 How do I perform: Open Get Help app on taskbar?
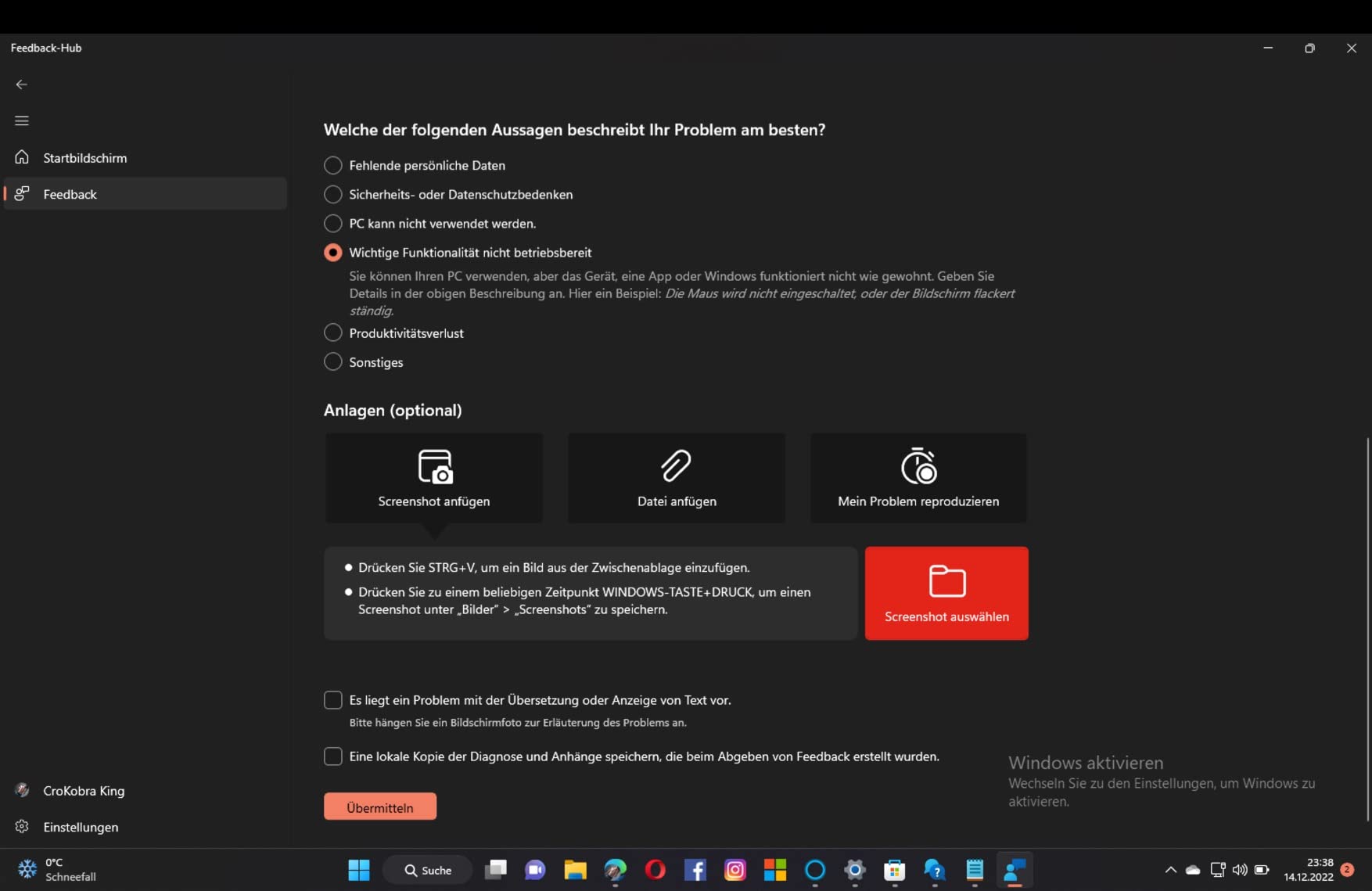pos(935,870)
